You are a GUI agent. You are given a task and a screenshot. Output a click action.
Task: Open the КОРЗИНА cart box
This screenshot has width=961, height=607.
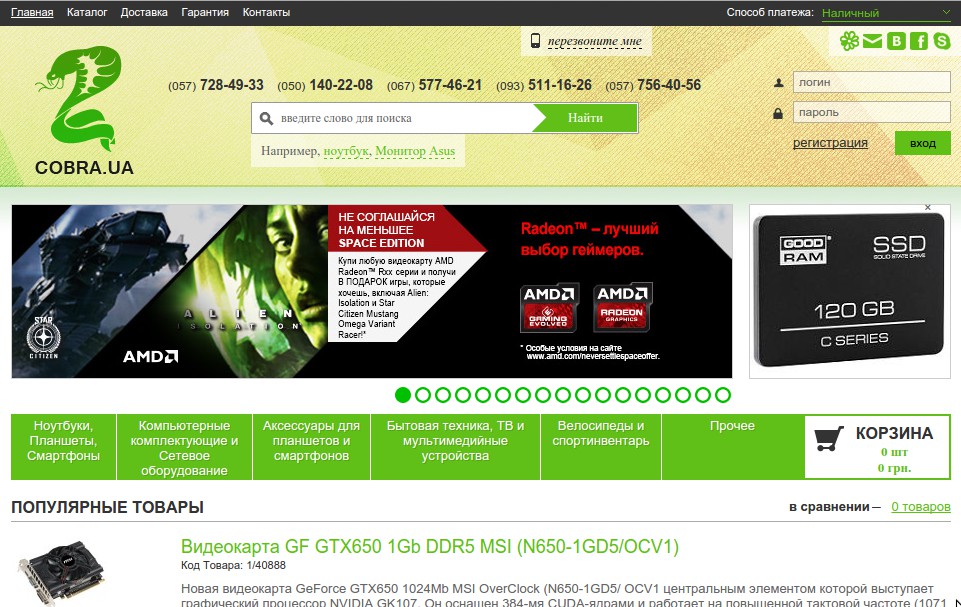click(x=877, y=447)
